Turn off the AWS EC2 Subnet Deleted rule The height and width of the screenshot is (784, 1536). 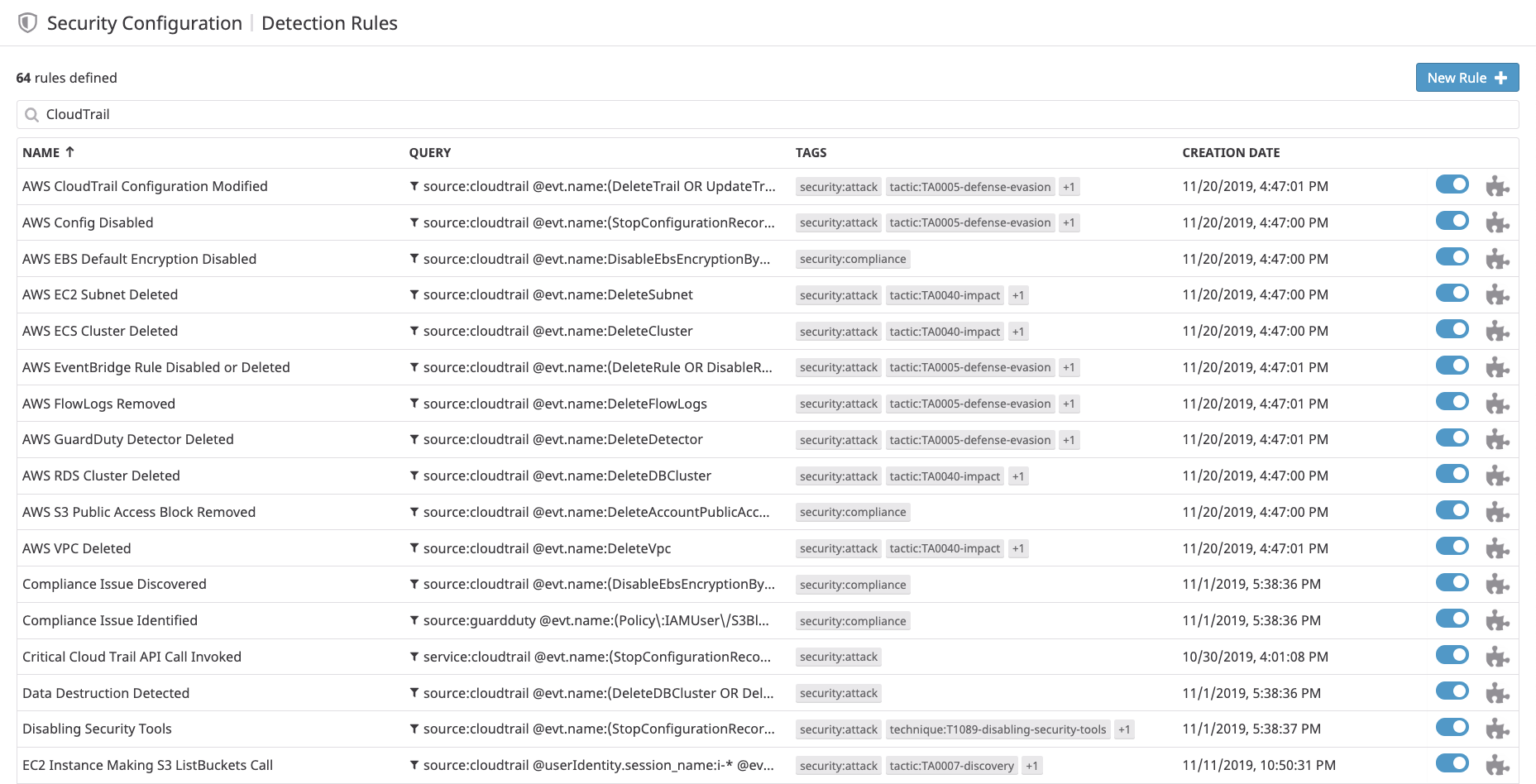1452,293
